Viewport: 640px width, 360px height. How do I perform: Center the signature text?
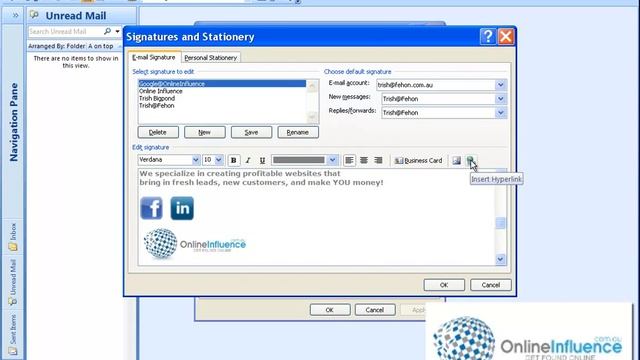click(x=364, y=160)
